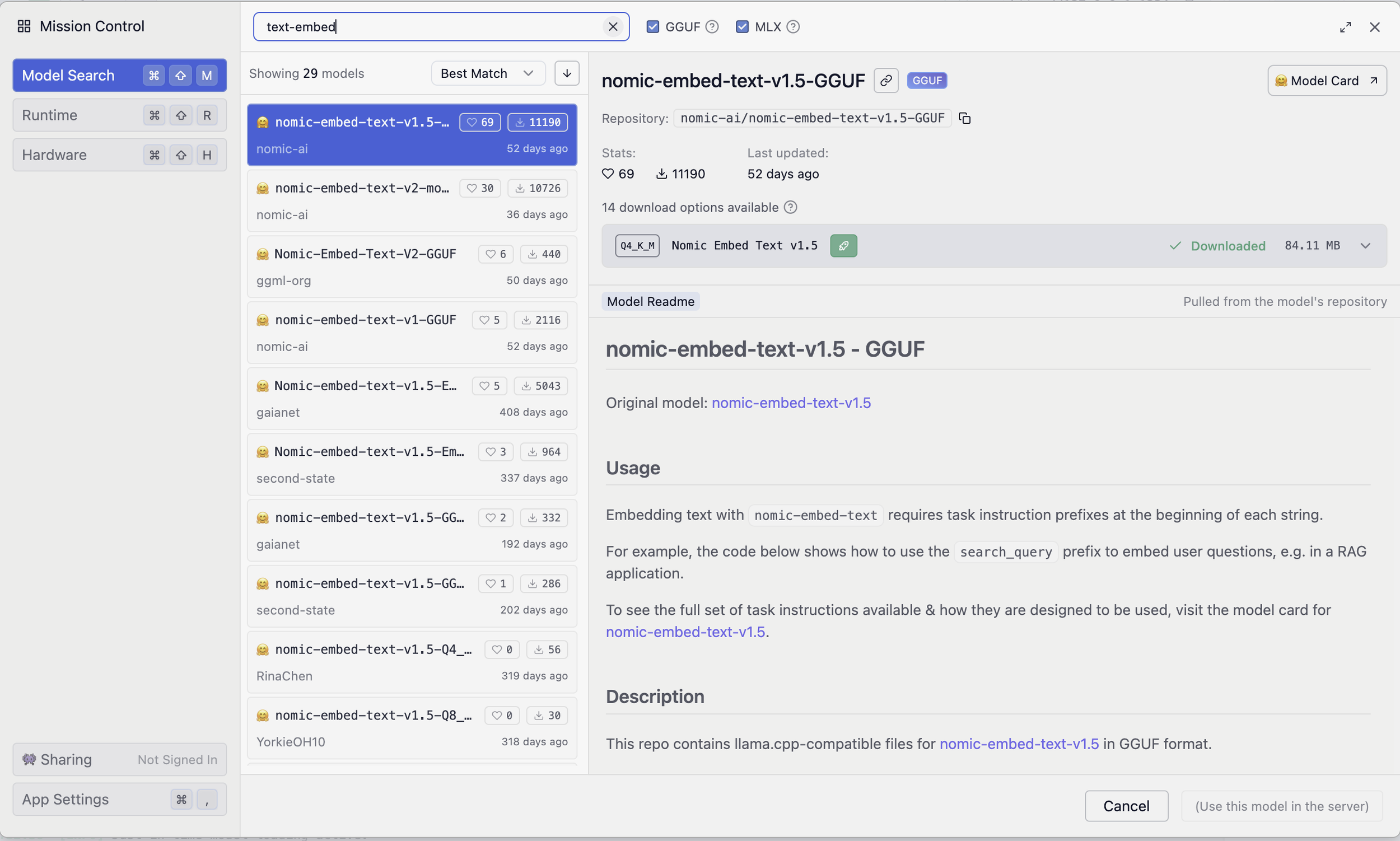Image resolution: width=1400 pixels, height=841 pixels.
Task: Open the Best Match sort dropdown
Action: click(488, 73)
